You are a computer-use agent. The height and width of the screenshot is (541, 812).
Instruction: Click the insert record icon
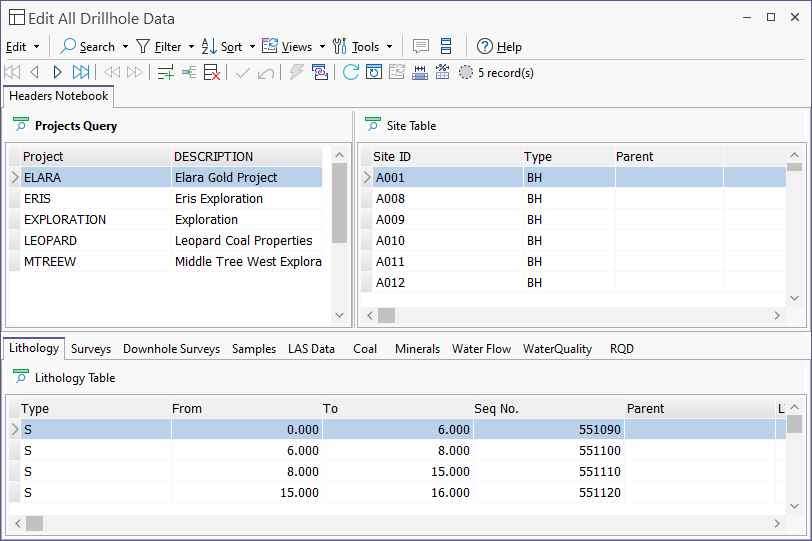[x=189, y=72]
